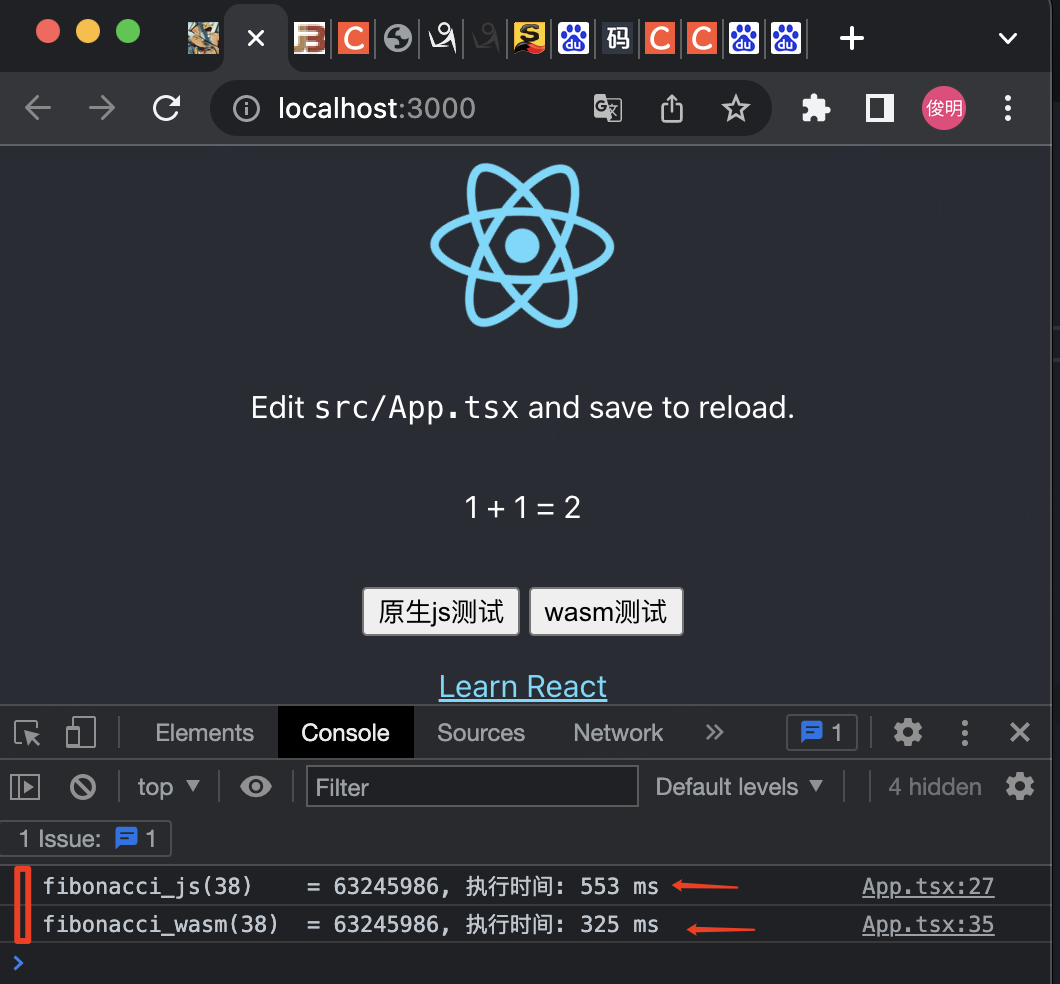Switch to the Network tab
1060x984 pixels.
click(x=618, y=733)
